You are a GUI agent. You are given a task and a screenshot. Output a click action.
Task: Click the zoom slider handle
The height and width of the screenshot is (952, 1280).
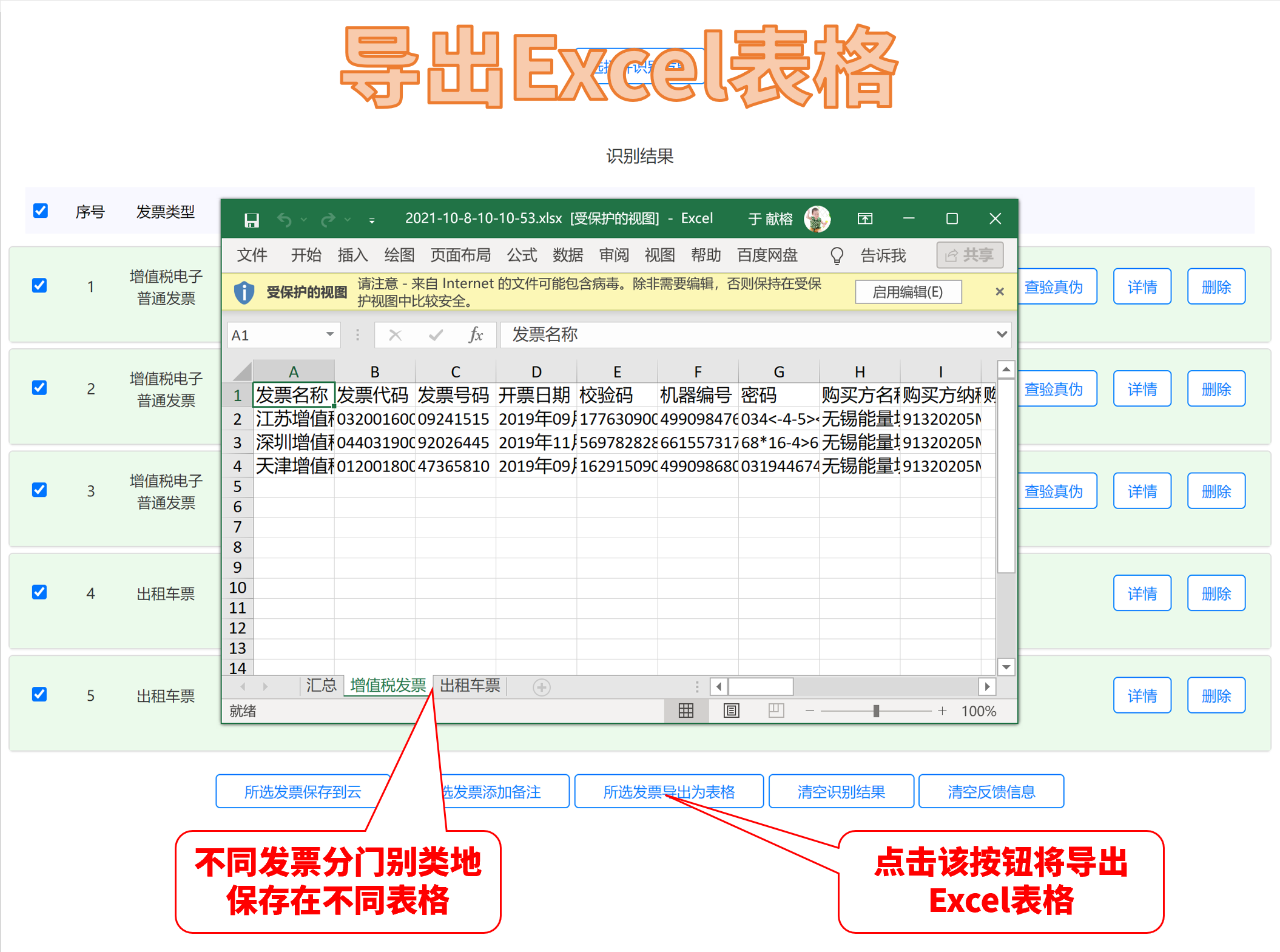(876, 711)
